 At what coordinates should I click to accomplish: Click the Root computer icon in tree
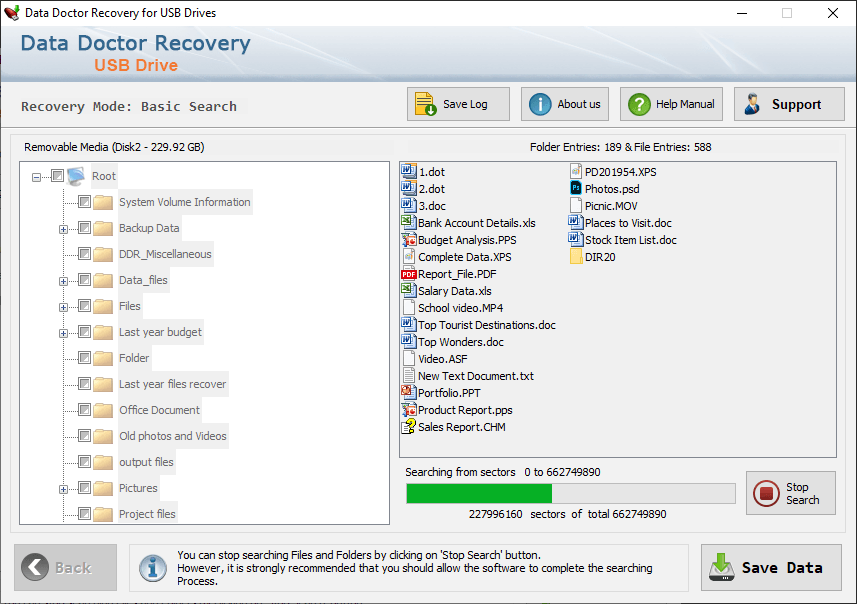tap(77, 176)
